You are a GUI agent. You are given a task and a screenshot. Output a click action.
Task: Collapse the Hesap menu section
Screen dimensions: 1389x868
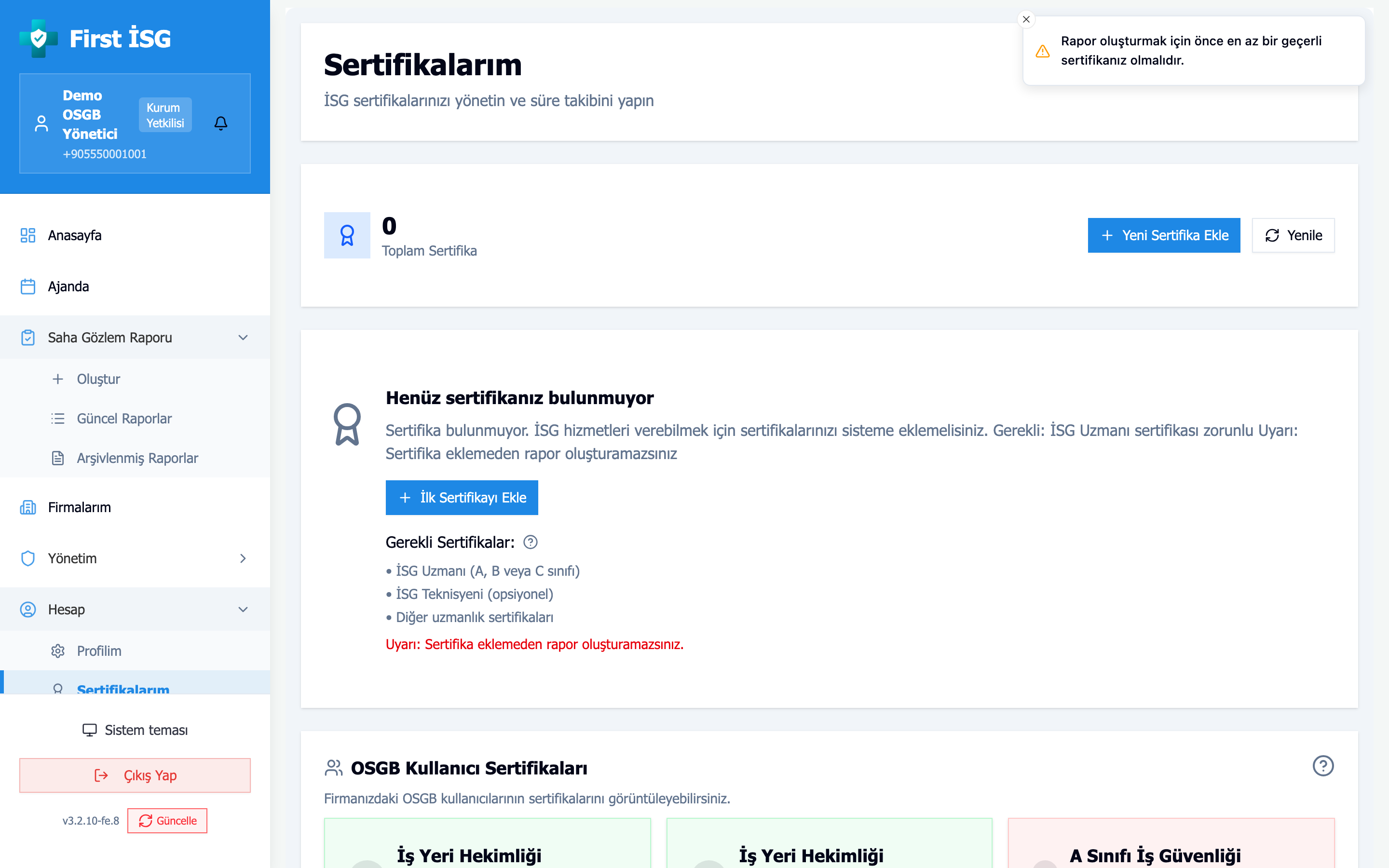click(x=243, y=610)
